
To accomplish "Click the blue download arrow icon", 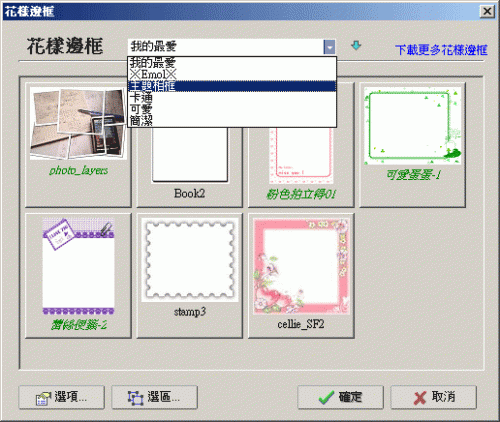I will click(356, 45).
